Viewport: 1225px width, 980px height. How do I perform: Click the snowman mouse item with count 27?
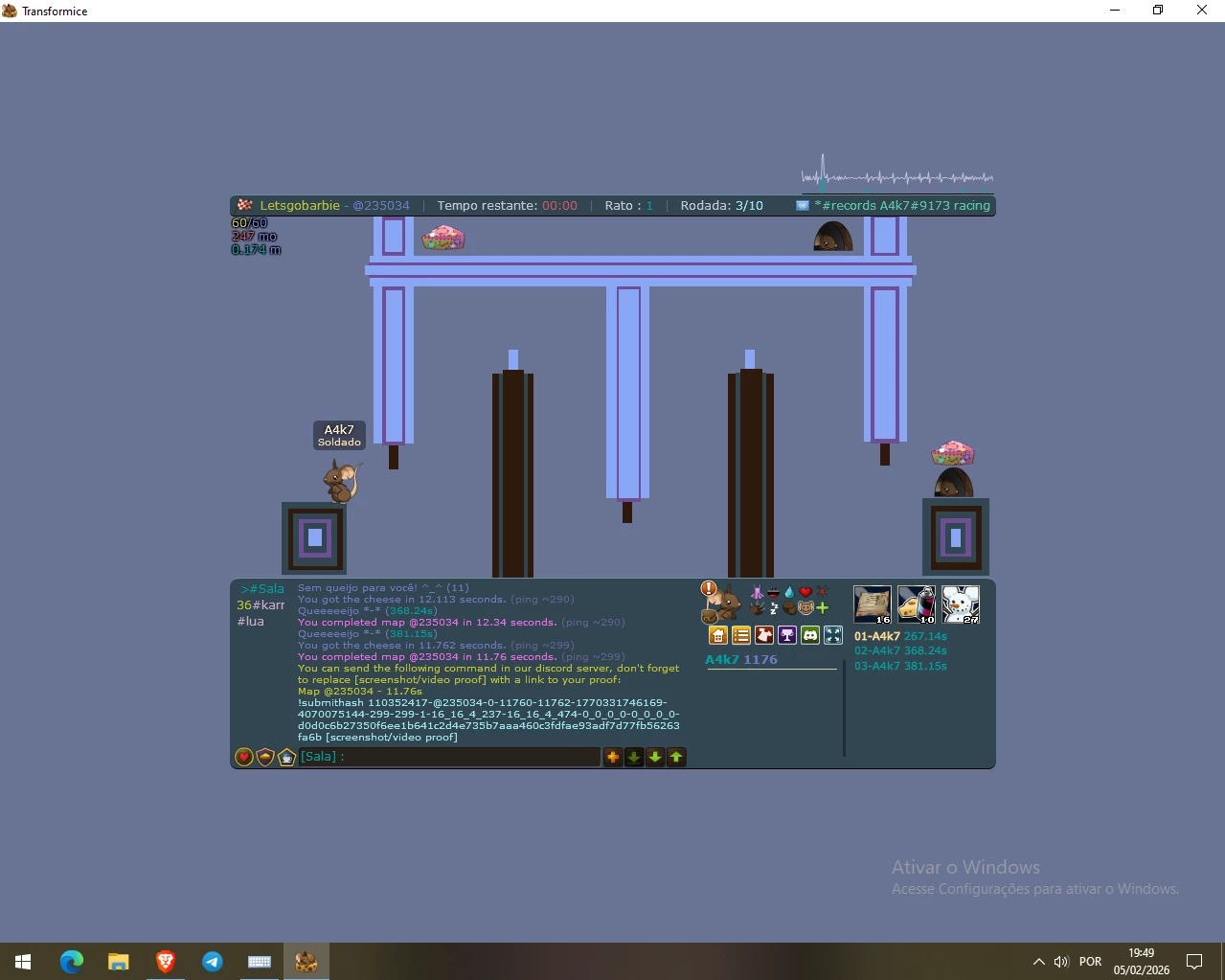click(961, 604)
